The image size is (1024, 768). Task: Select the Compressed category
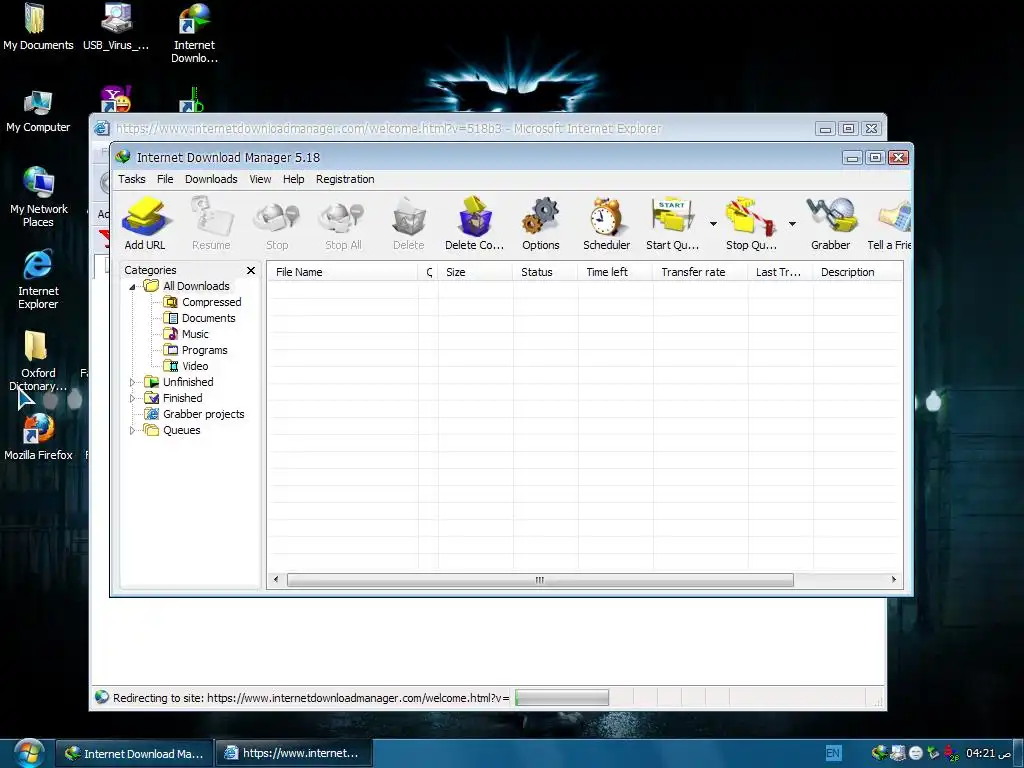coord(212,302)
